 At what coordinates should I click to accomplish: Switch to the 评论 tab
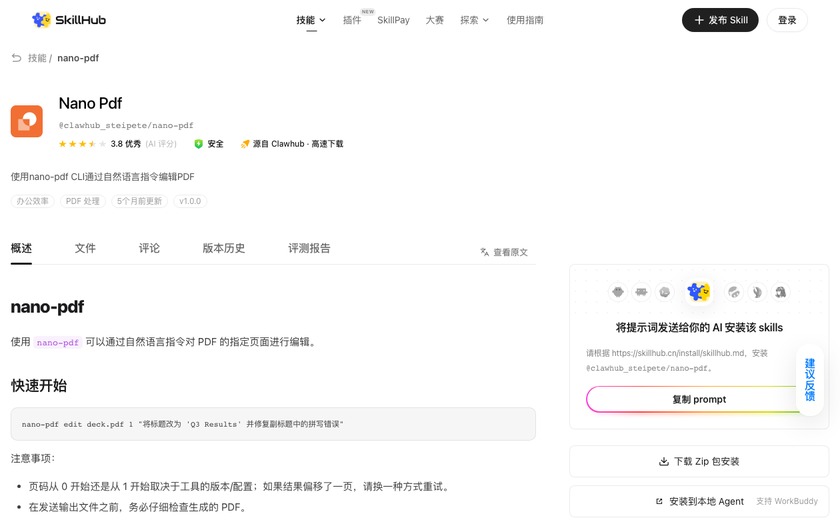click(x=149, y=248)
